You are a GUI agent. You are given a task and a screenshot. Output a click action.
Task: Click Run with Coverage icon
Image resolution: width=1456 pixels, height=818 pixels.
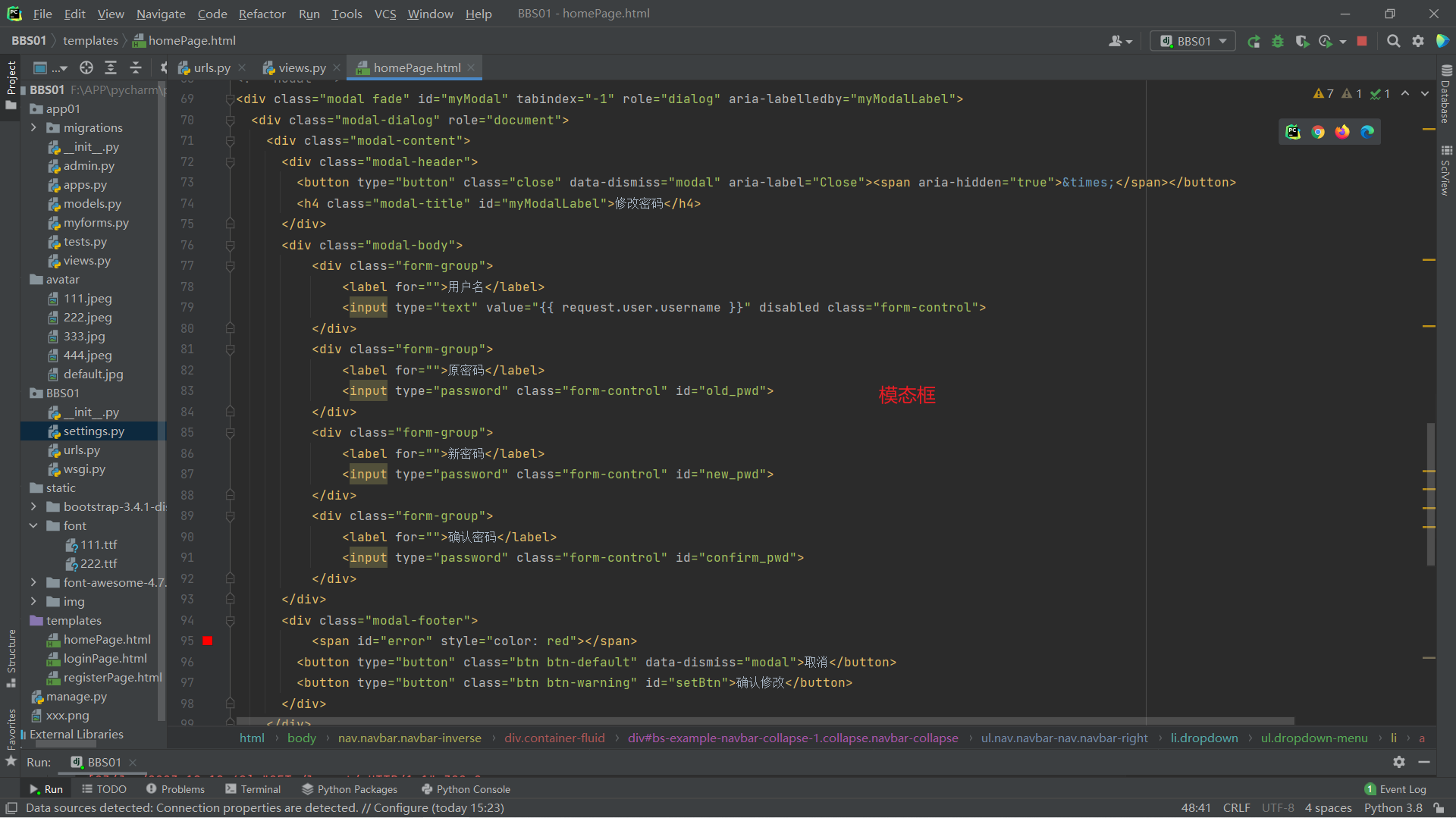click(x=1302, y=41)
